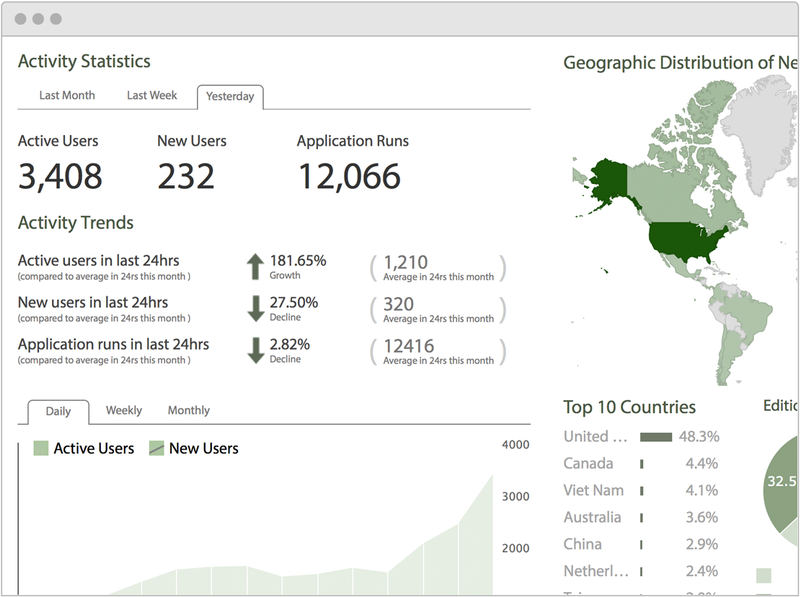Click the Activity Trends heading
800x597 pixels.
pos(76,223)
